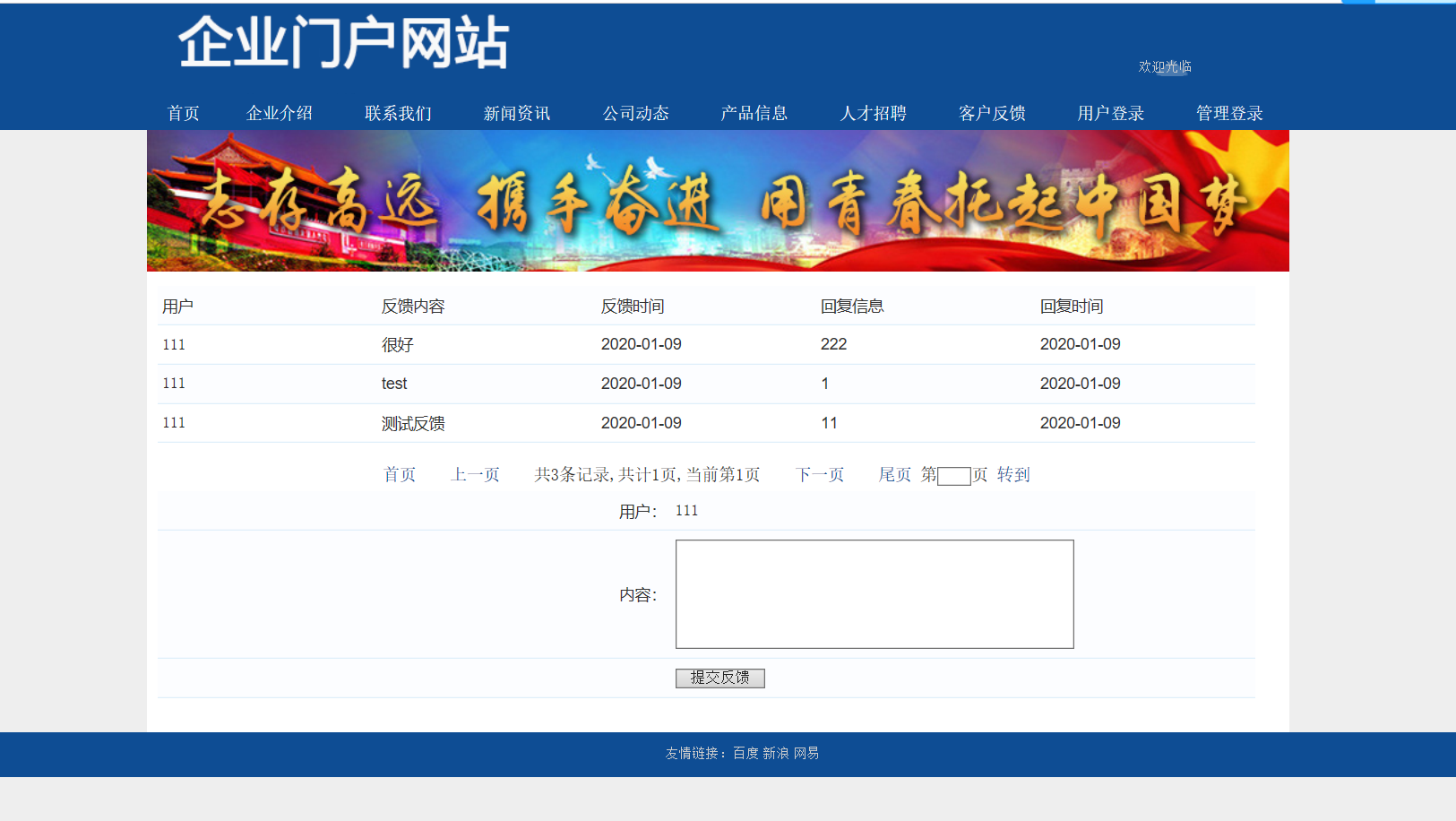Image resolution: width=1456 pixels, height=821 pixels.
Task: Focus the 内容 feedback text area
Action: [874, 594]
